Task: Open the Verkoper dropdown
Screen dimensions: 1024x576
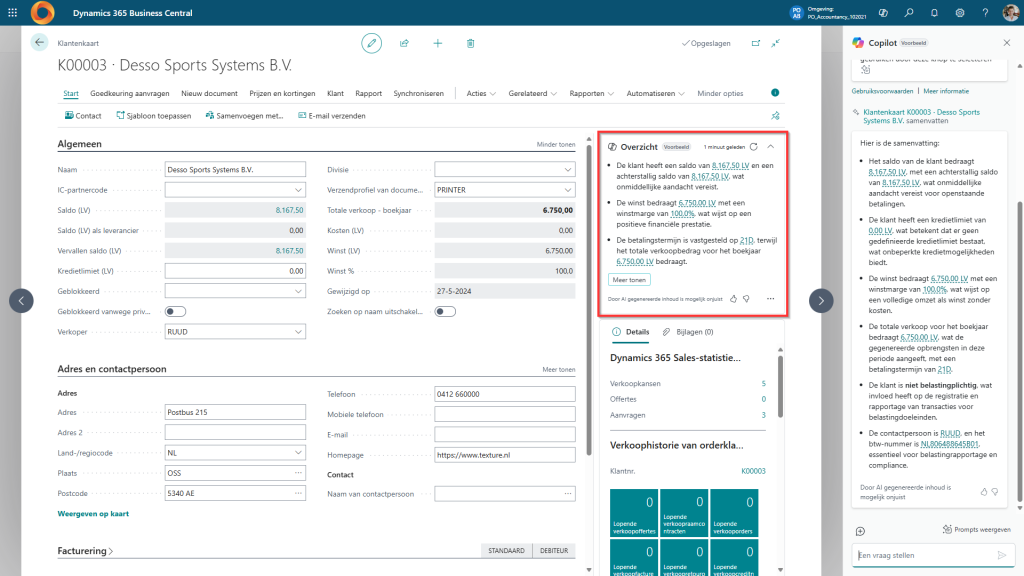Action: [298, 332]
